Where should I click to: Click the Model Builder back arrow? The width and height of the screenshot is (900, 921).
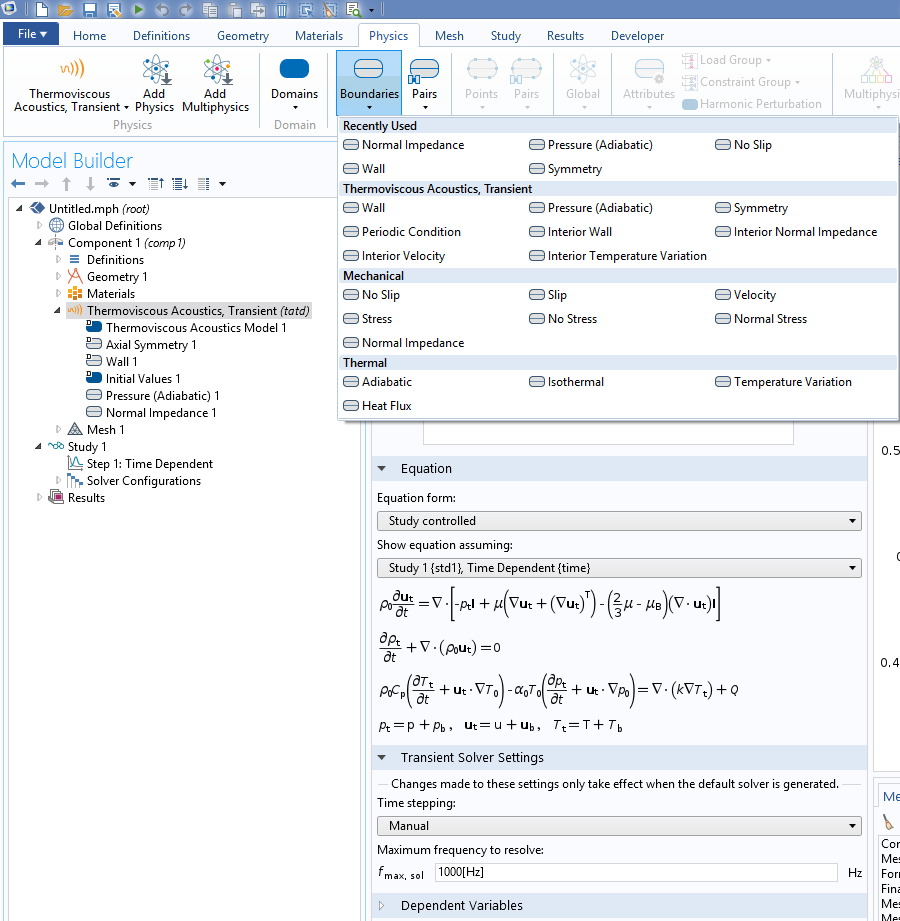click(18, 184)
